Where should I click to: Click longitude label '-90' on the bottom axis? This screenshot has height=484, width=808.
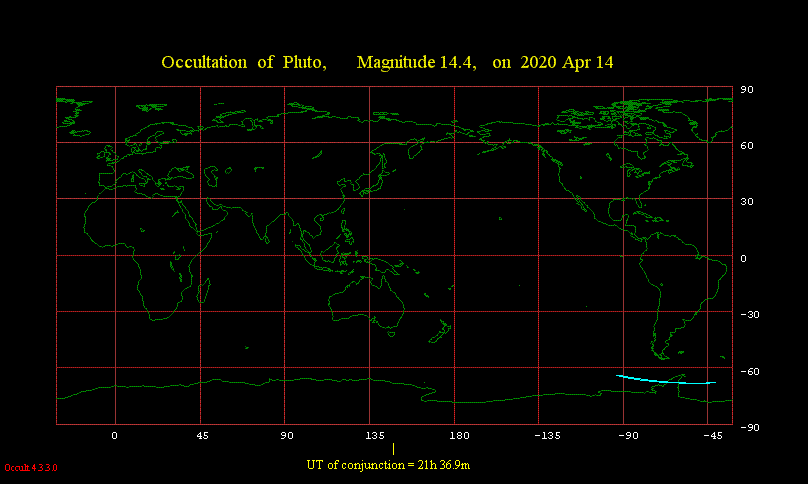629,436
